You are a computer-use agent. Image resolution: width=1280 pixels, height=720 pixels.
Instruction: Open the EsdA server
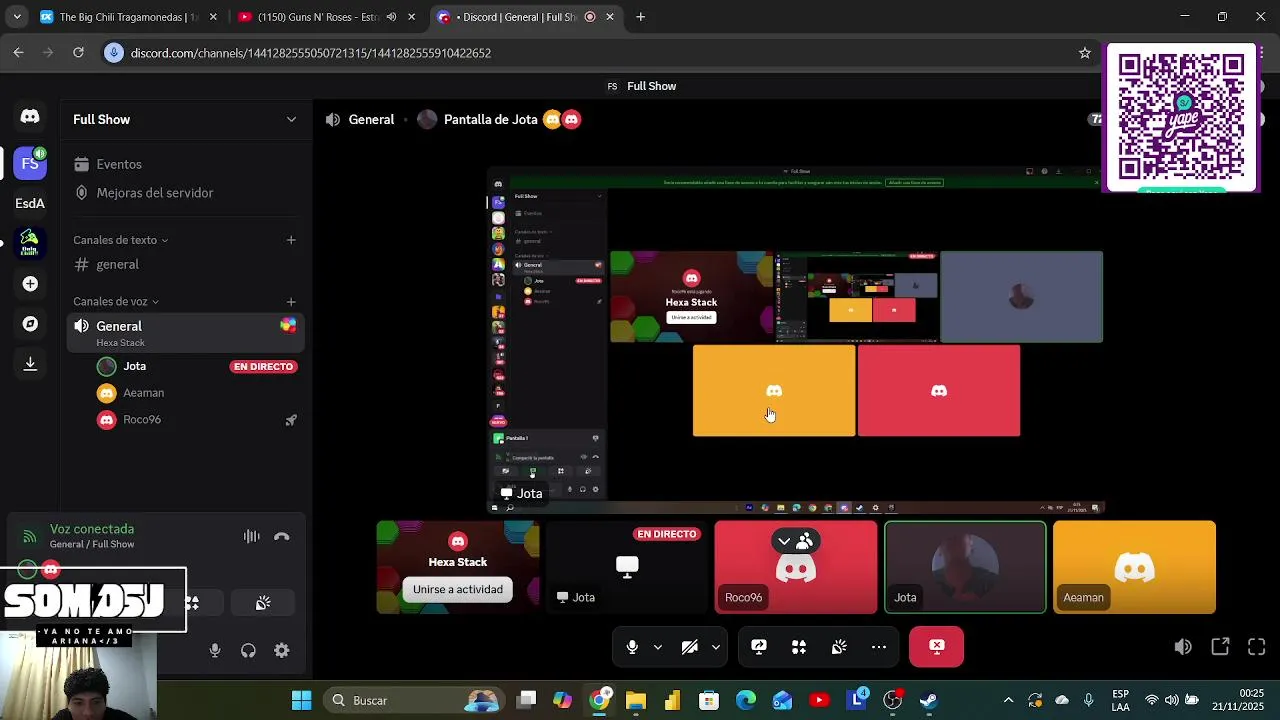coord(30,203)
